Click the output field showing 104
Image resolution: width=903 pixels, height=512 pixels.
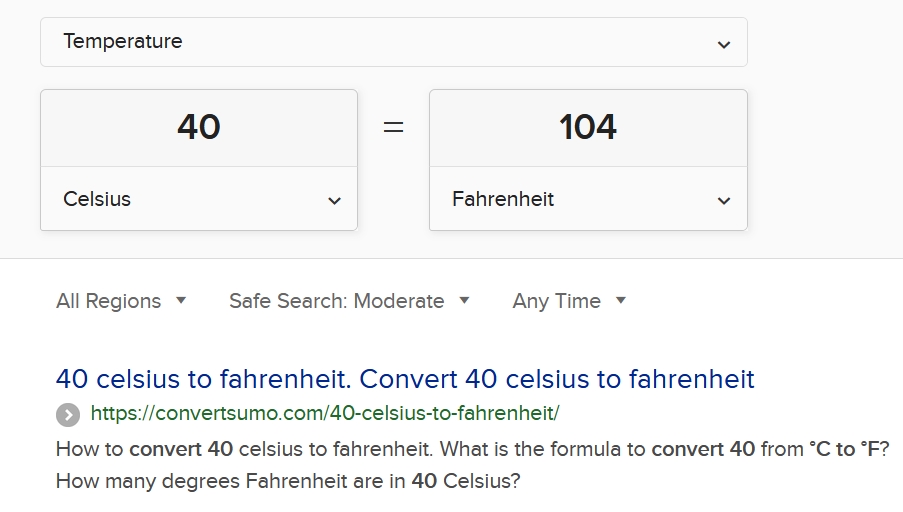(588, 128)
